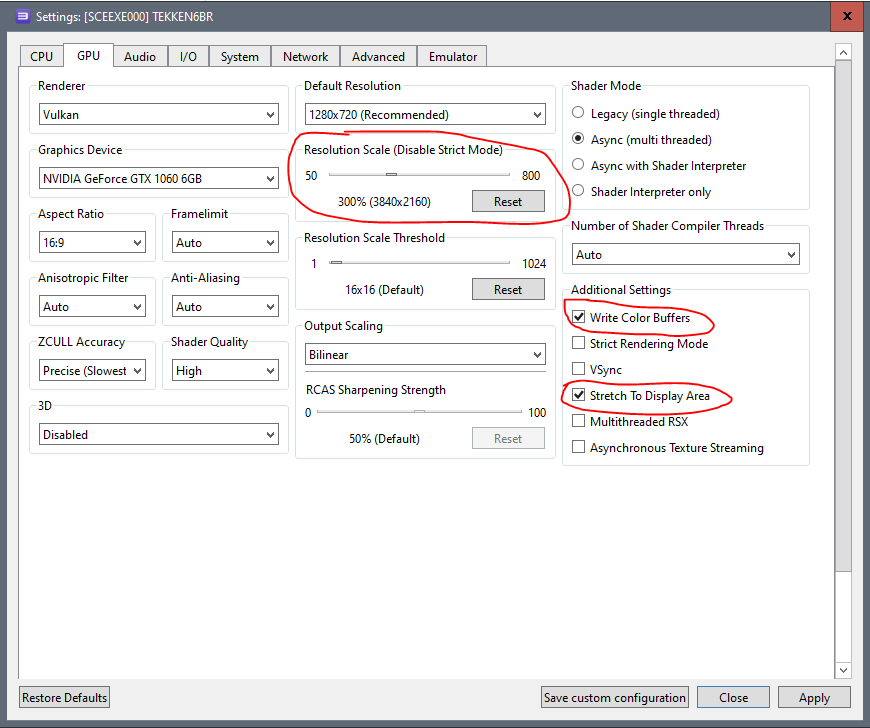This screenshot has height=728, width=870.
Task: Click the Resolution Scale slider handle
Action: [391, 176]
